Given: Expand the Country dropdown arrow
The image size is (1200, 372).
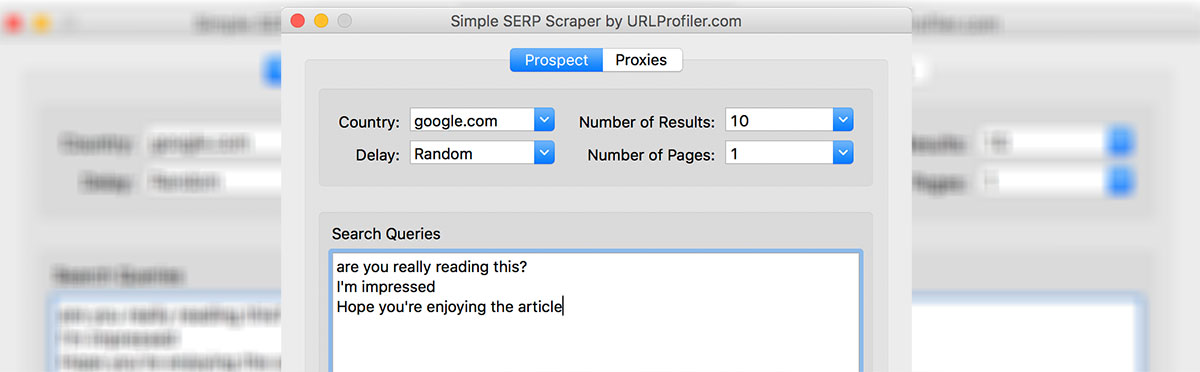Looking at the screenshot, I should pos(544,121).
